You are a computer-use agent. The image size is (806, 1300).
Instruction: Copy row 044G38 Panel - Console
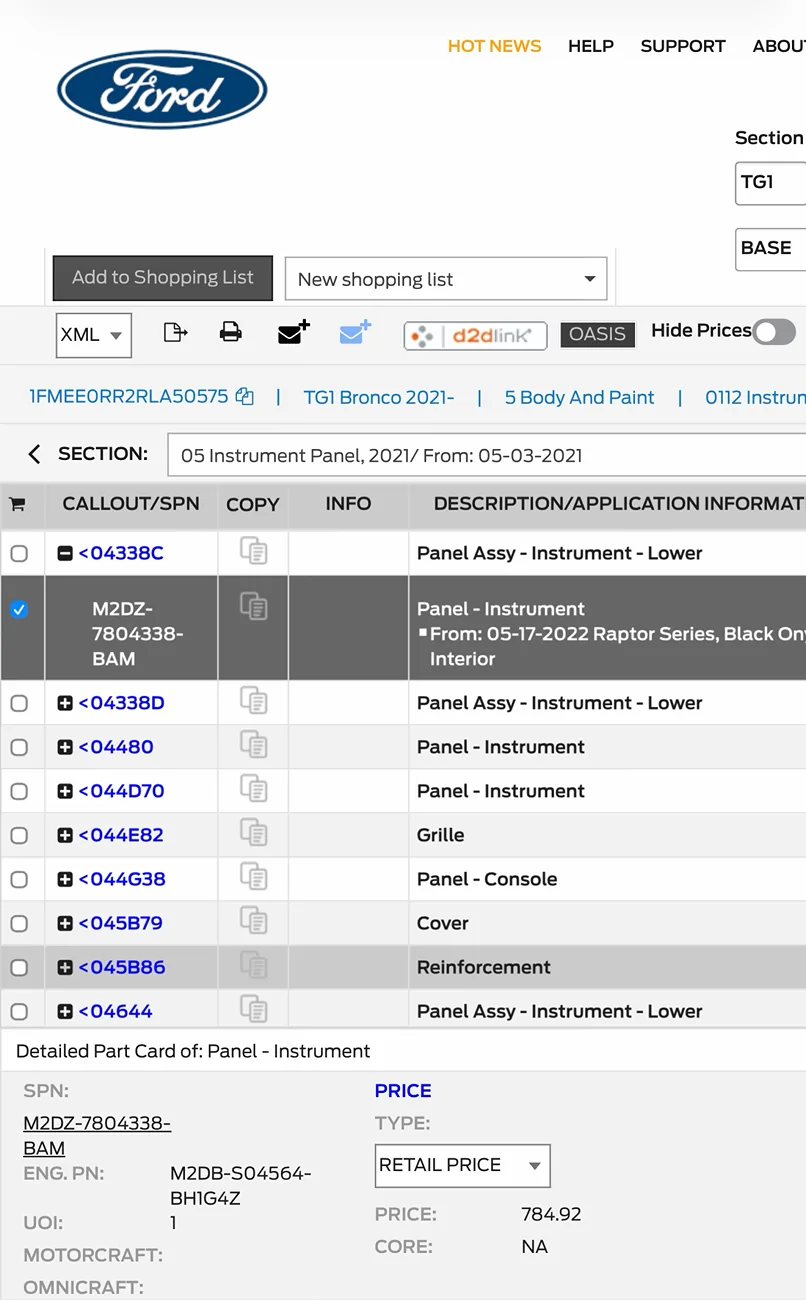[253, 876]
